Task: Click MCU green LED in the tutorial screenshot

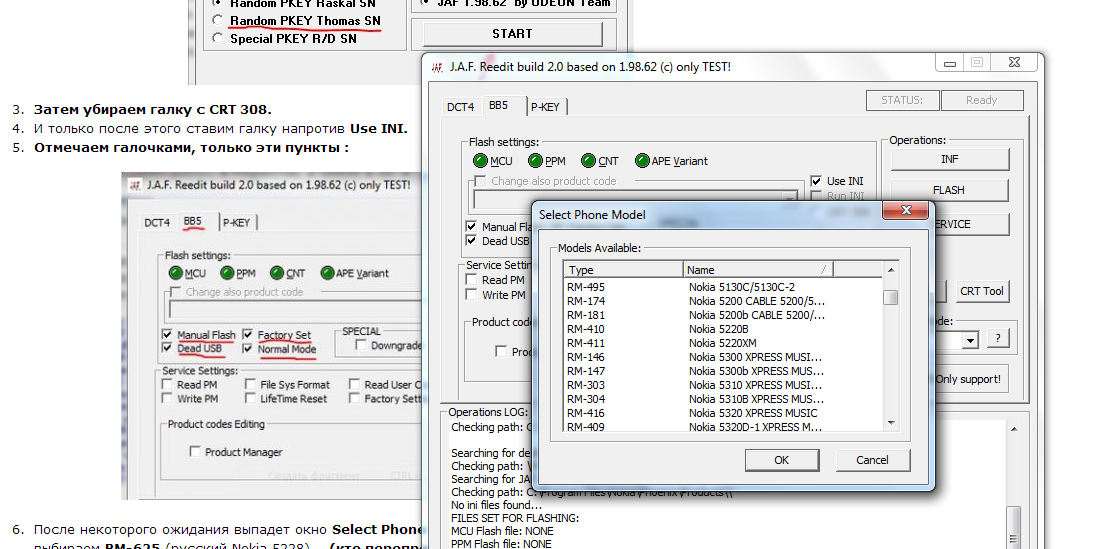Action: (175, 273)
